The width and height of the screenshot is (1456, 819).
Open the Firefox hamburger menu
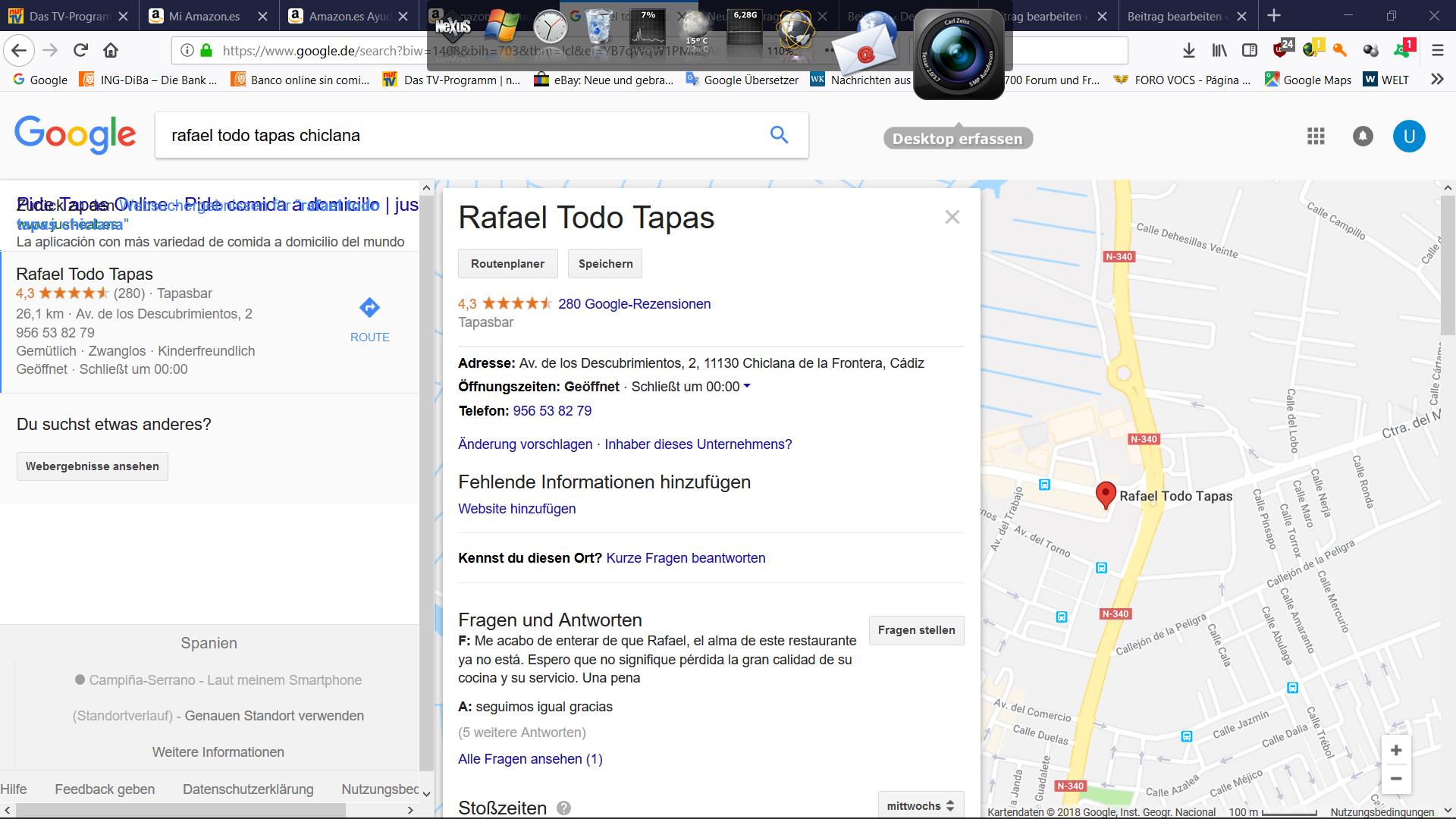click(x=1437, y=51)
